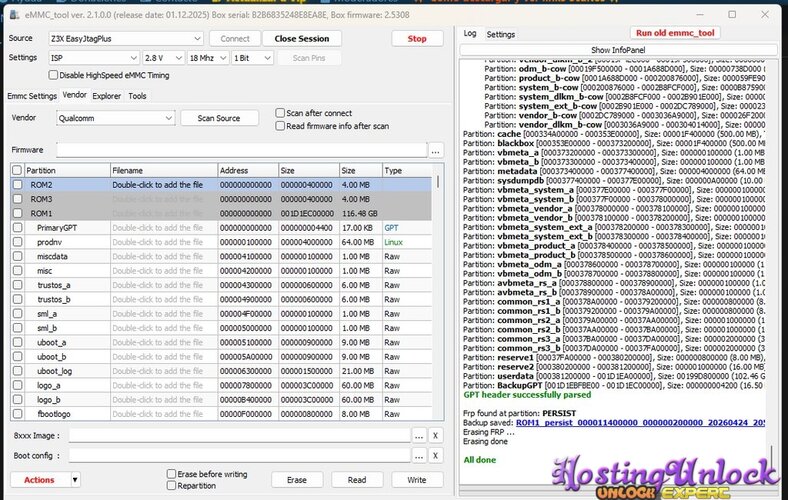Click the Erase button

(297, 480)
